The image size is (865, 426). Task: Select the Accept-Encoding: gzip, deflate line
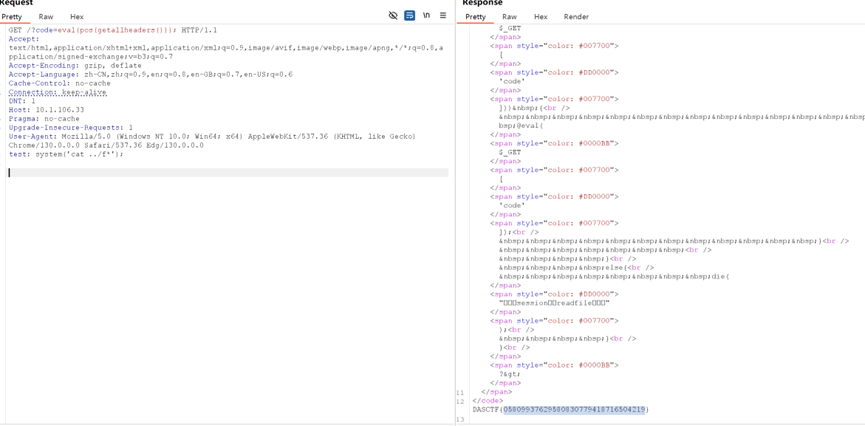(x=74, y=66)
